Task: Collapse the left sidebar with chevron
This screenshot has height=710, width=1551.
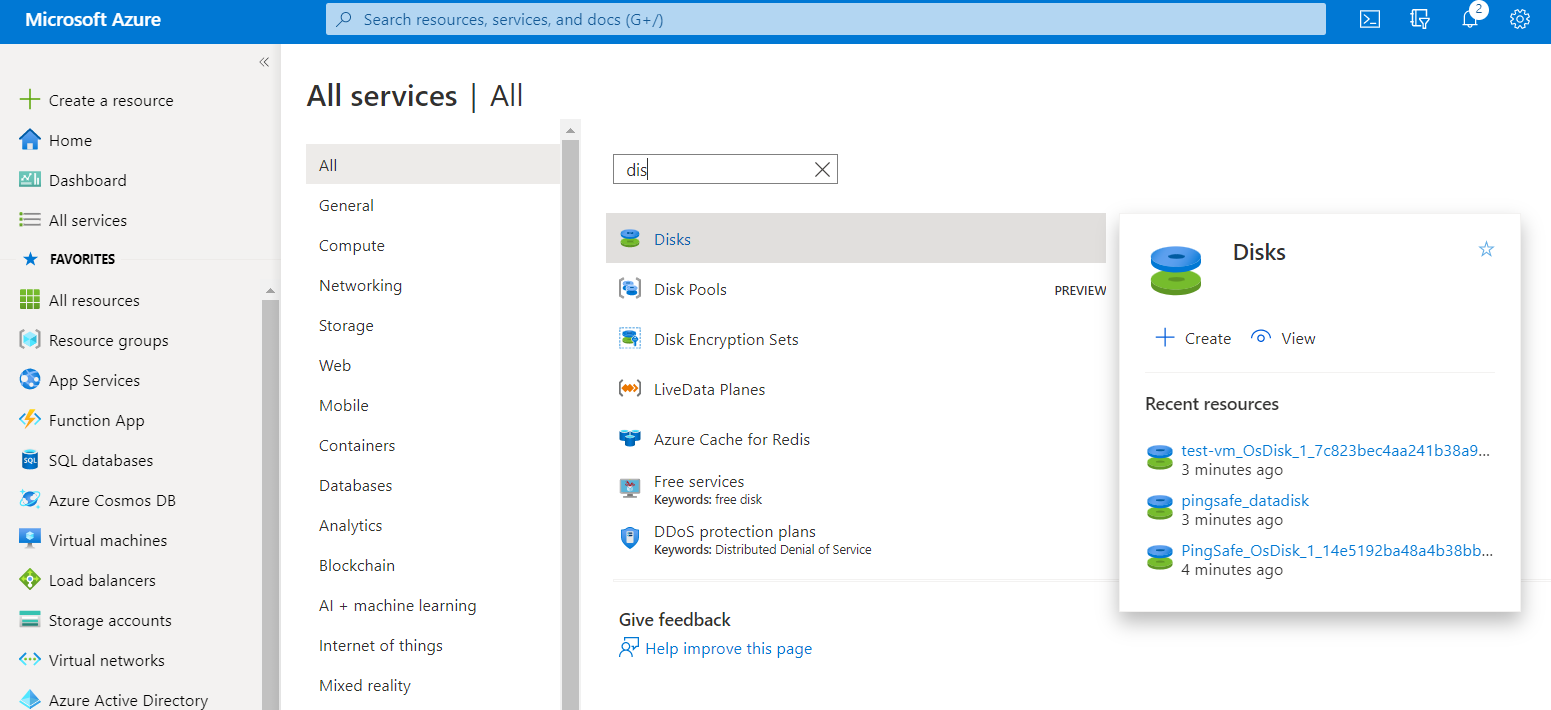Action: pyautogui.click(x=264, y=62)
